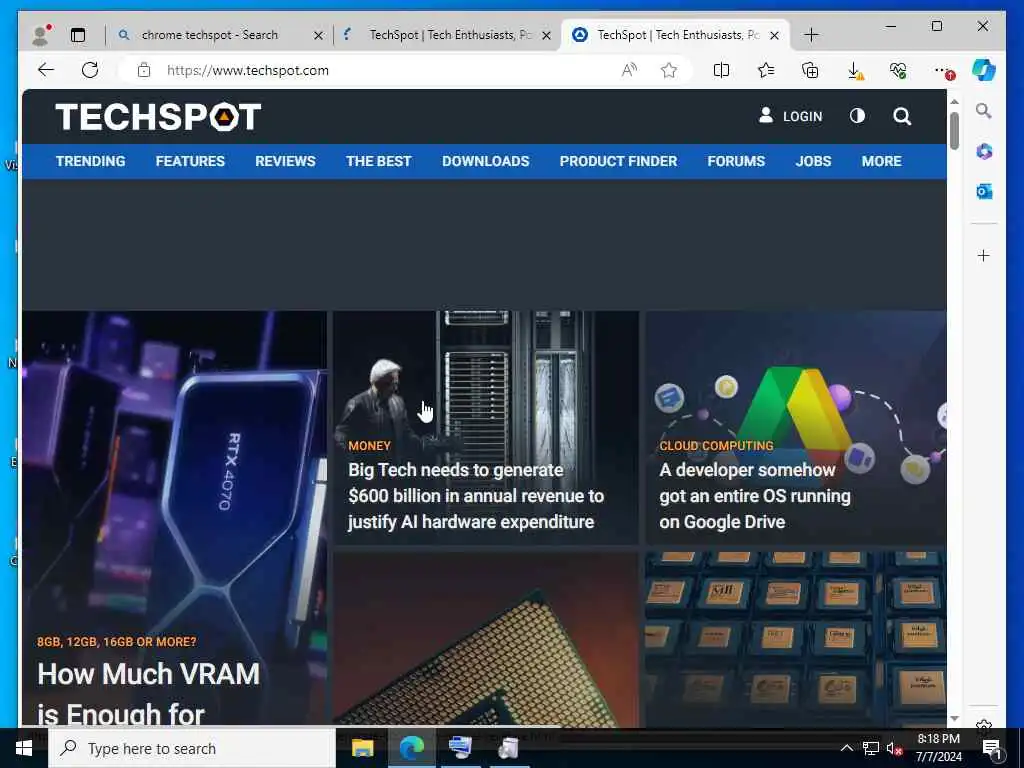The height and width of the screenshot is (768, 1024).
Task: Open Downloads icon with warning
Action: click(855, 71)
